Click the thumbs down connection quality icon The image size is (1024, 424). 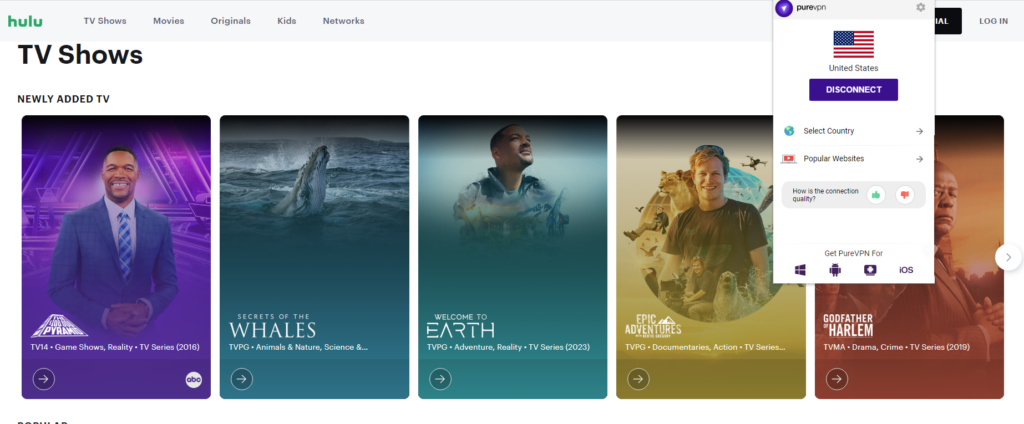point(905,195)
